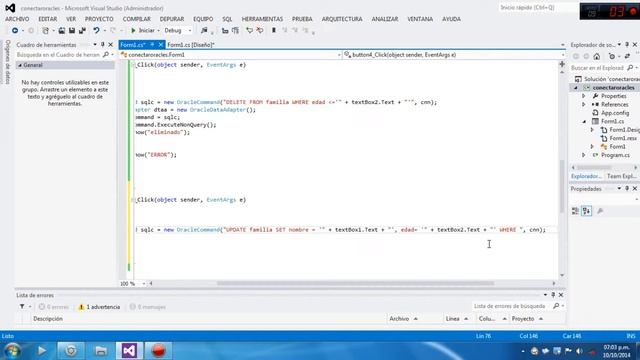The image size is (640, 360).
Task: Undo the last action
Action: [96, 31]
